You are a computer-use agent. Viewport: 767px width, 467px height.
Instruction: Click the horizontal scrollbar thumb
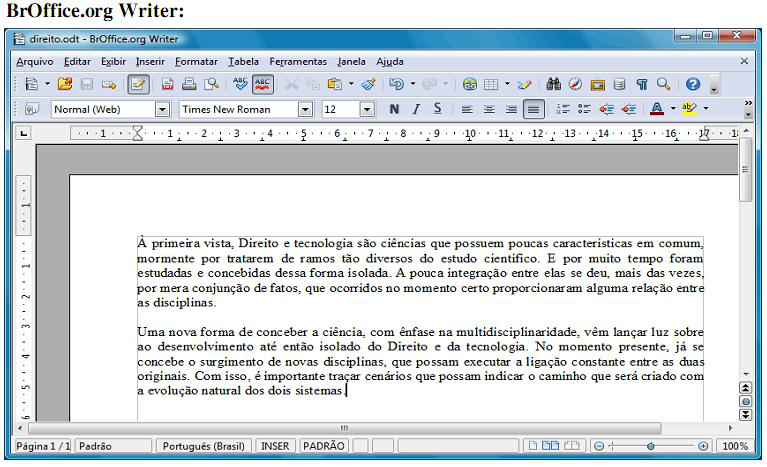click(x=344, y=428)
